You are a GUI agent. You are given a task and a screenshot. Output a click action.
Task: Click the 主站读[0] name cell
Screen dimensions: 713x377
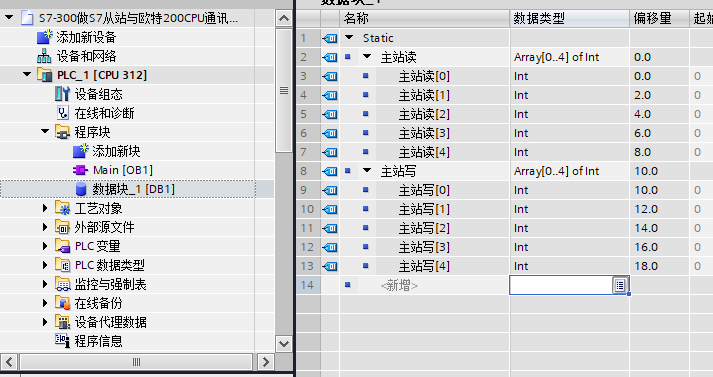(424, 76)
